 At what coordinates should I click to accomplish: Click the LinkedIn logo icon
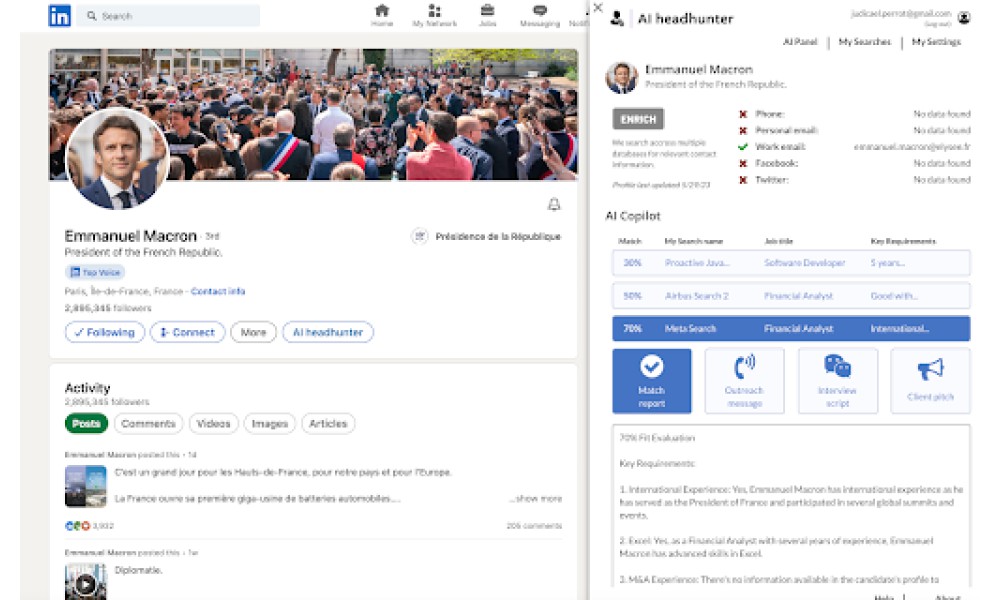(59, 16)
